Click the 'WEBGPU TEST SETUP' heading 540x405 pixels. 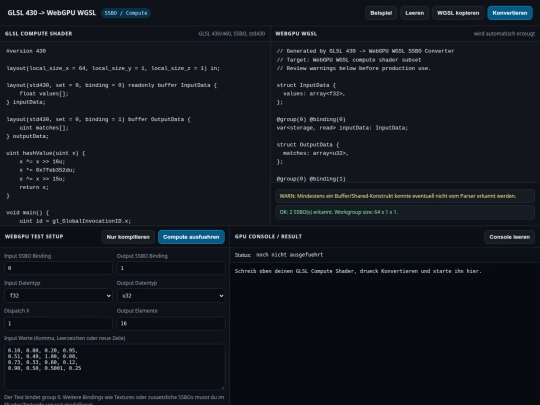[34, 237]
